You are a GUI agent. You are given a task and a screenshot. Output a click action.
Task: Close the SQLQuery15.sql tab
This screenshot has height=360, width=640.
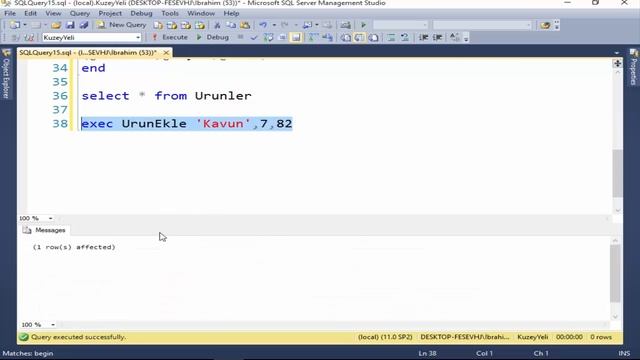(166, 53)
